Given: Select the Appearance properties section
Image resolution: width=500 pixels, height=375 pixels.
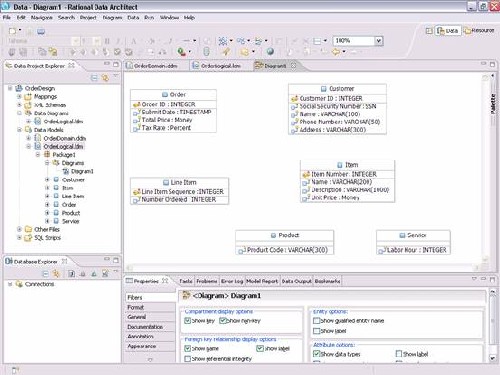Looking at the screenshot, I should pos(150,346).
